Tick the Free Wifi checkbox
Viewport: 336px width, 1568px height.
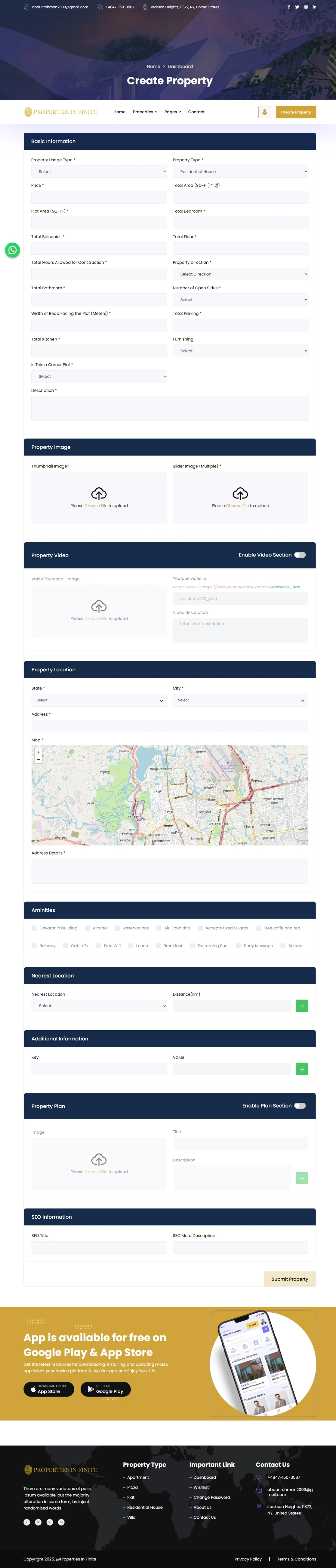pyautogui.click(x=99, y=946)
